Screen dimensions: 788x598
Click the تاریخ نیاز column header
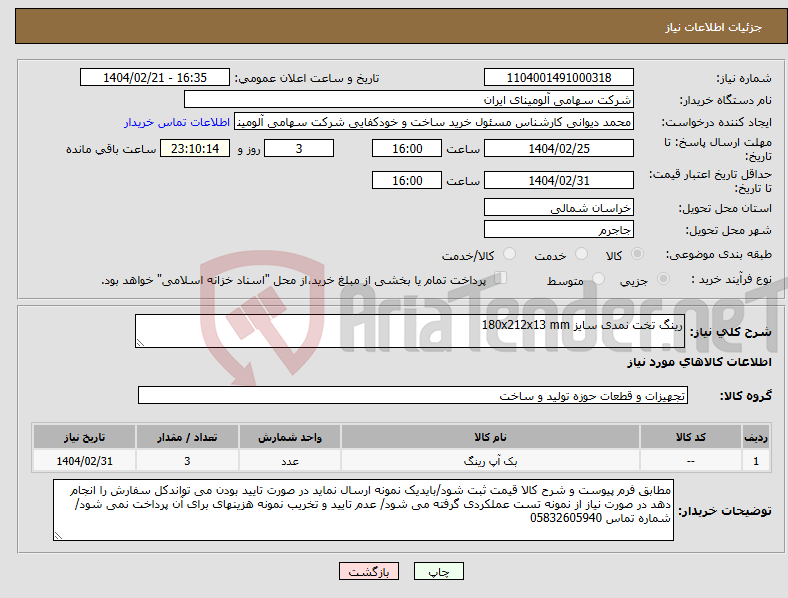(84, 437)
